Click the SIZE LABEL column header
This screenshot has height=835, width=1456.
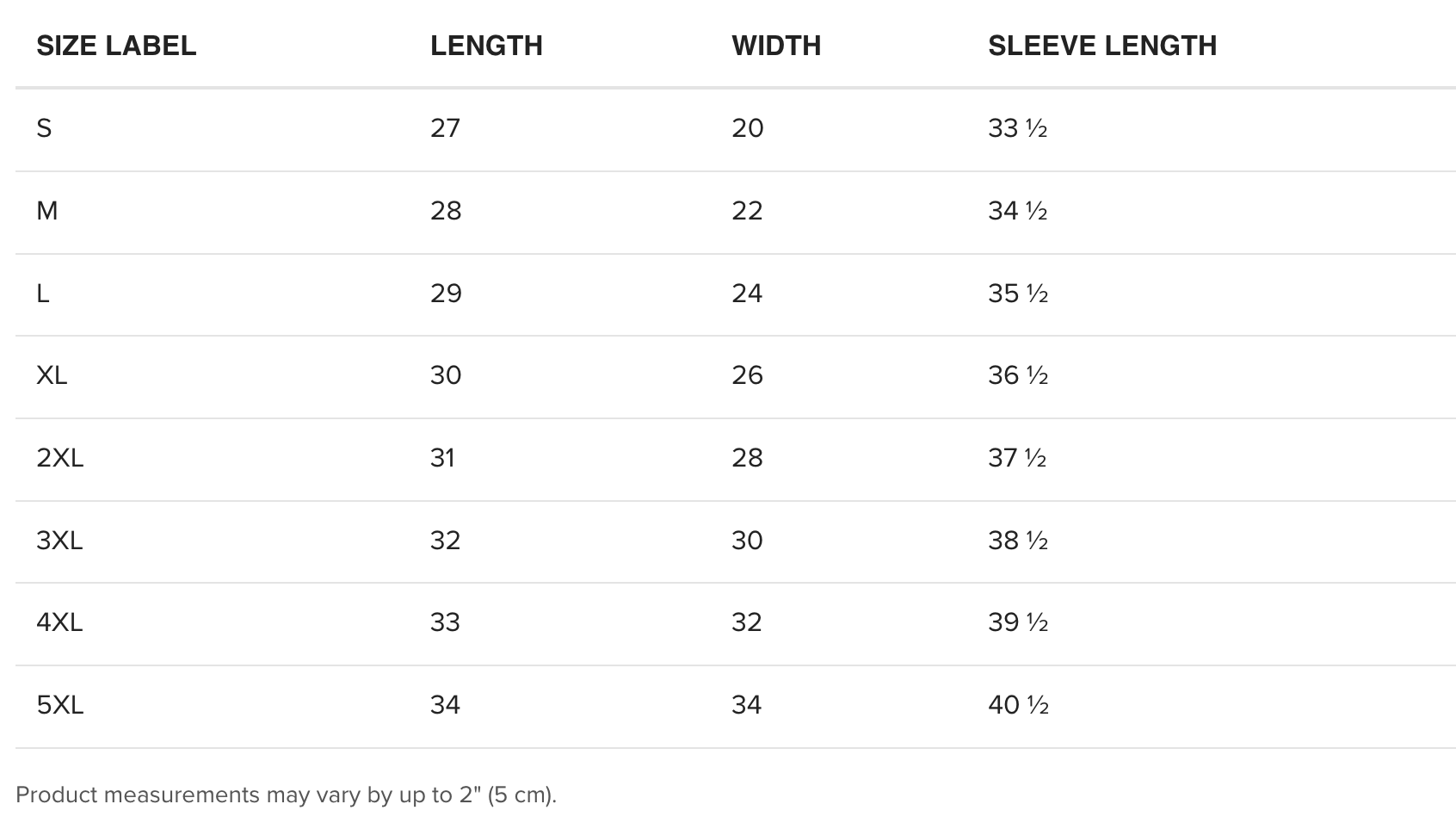coord(116,46)
